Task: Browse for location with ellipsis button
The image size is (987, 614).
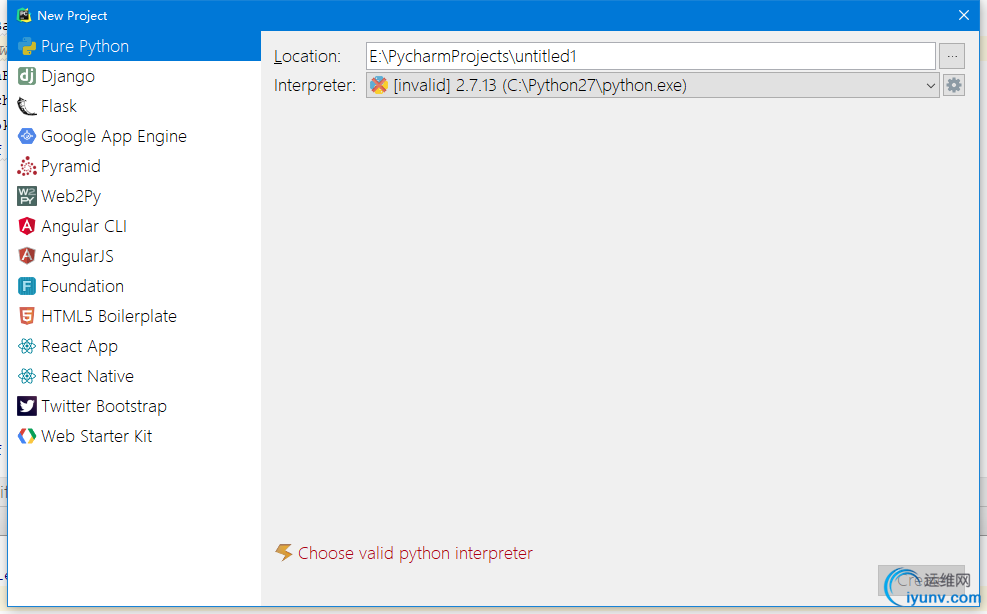Action: point(952,56)
